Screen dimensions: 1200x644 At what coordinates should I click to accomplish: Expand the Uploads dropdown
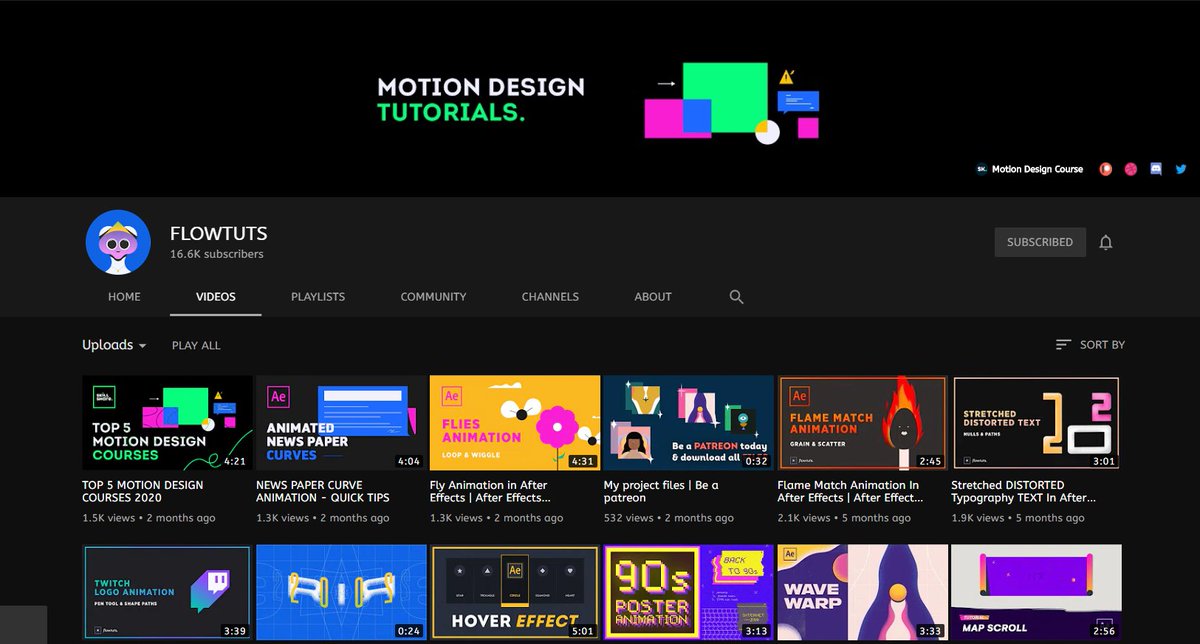point(114,345)
